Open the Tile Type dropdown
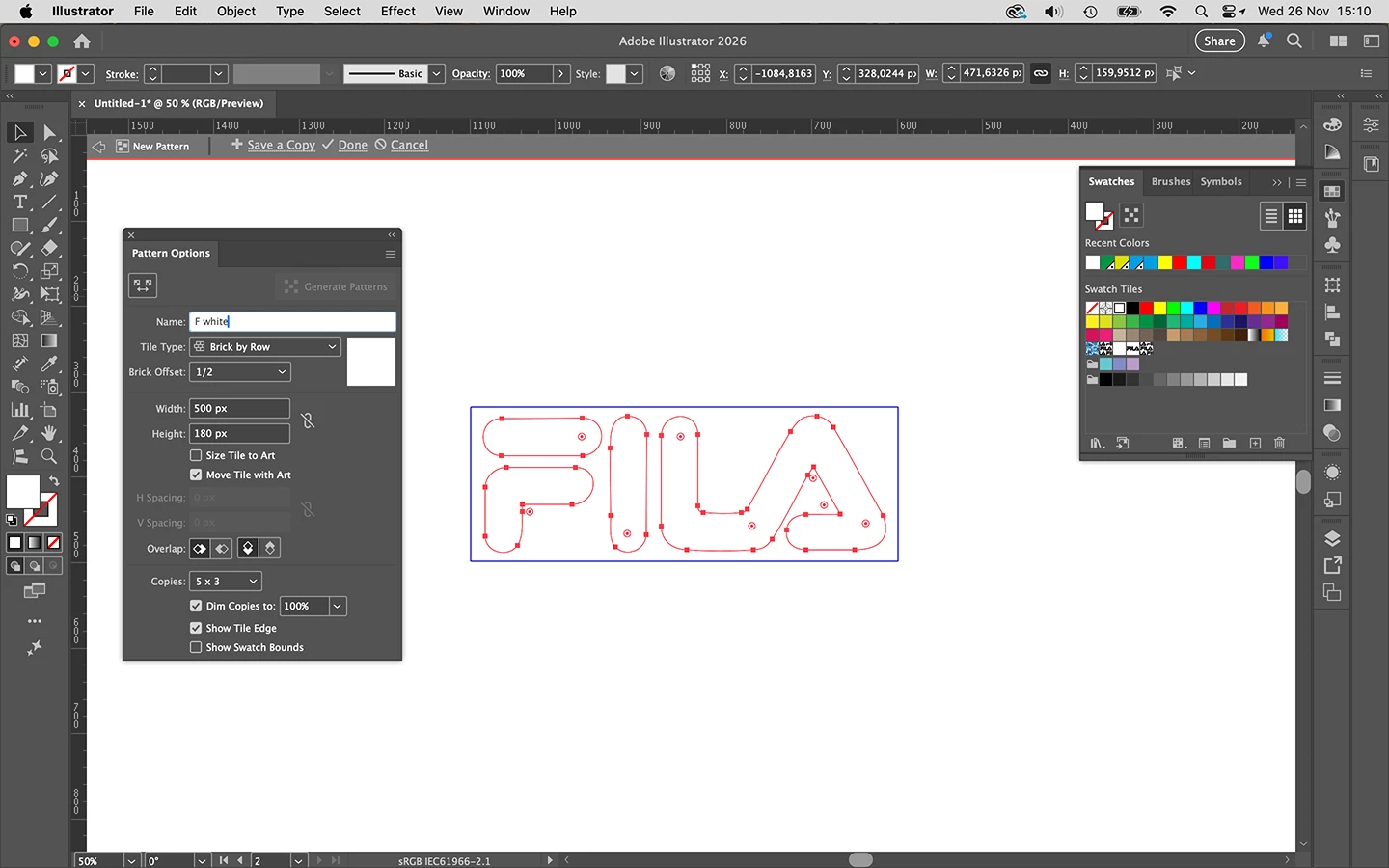The height and width of the screenshot is (868, 1389). [x=265, y=346]
